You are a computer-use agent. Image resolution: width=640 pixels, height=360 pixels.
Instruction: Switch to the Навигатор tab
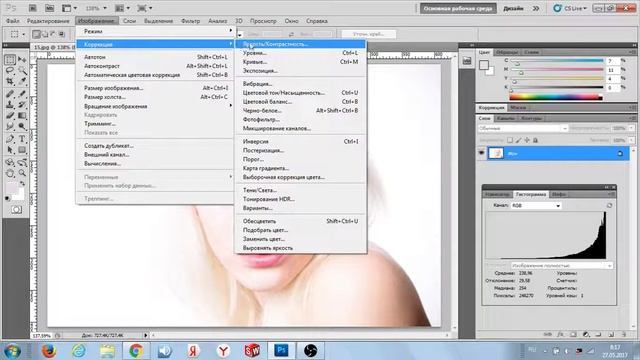coord(497,195)
